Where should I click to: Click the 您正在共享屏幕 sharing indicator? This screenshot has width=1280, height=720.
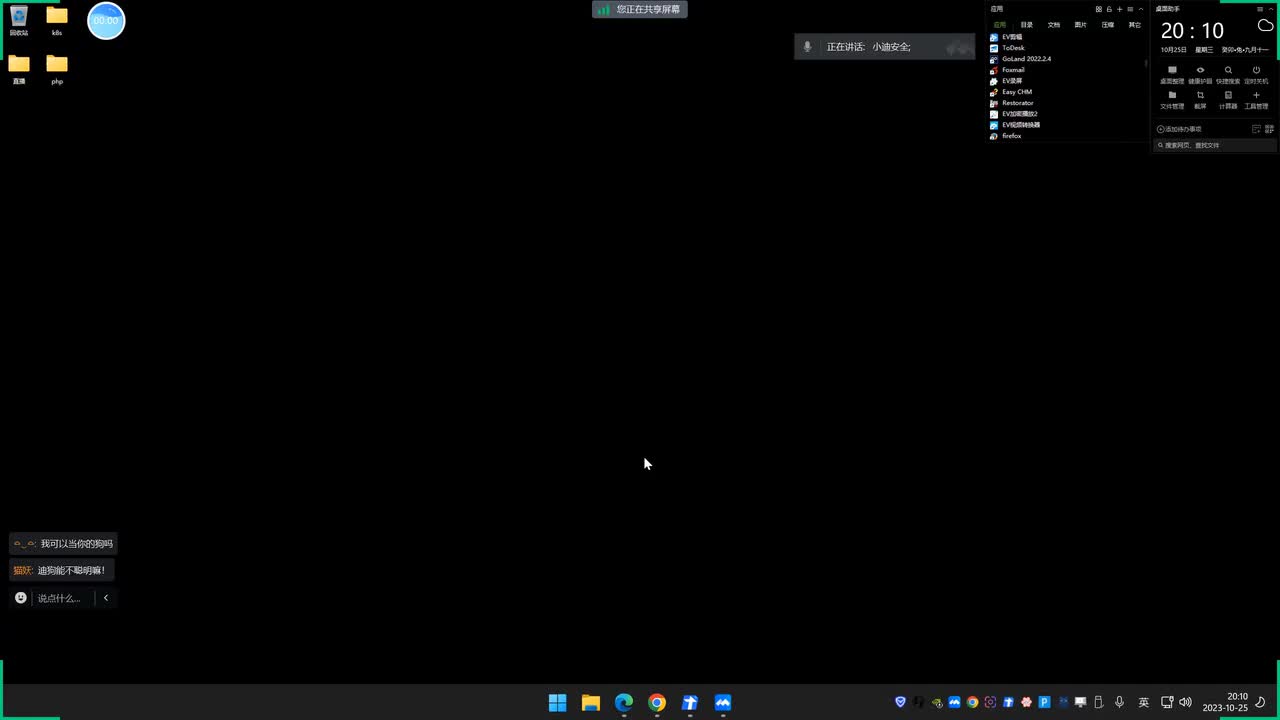point(640,9)
